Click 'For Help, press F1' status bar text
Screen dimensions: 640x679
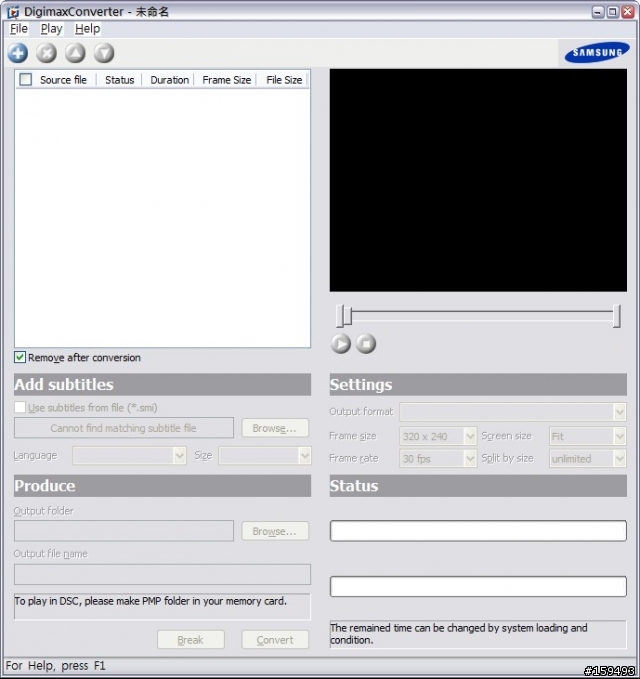click(x=55, y=666)
